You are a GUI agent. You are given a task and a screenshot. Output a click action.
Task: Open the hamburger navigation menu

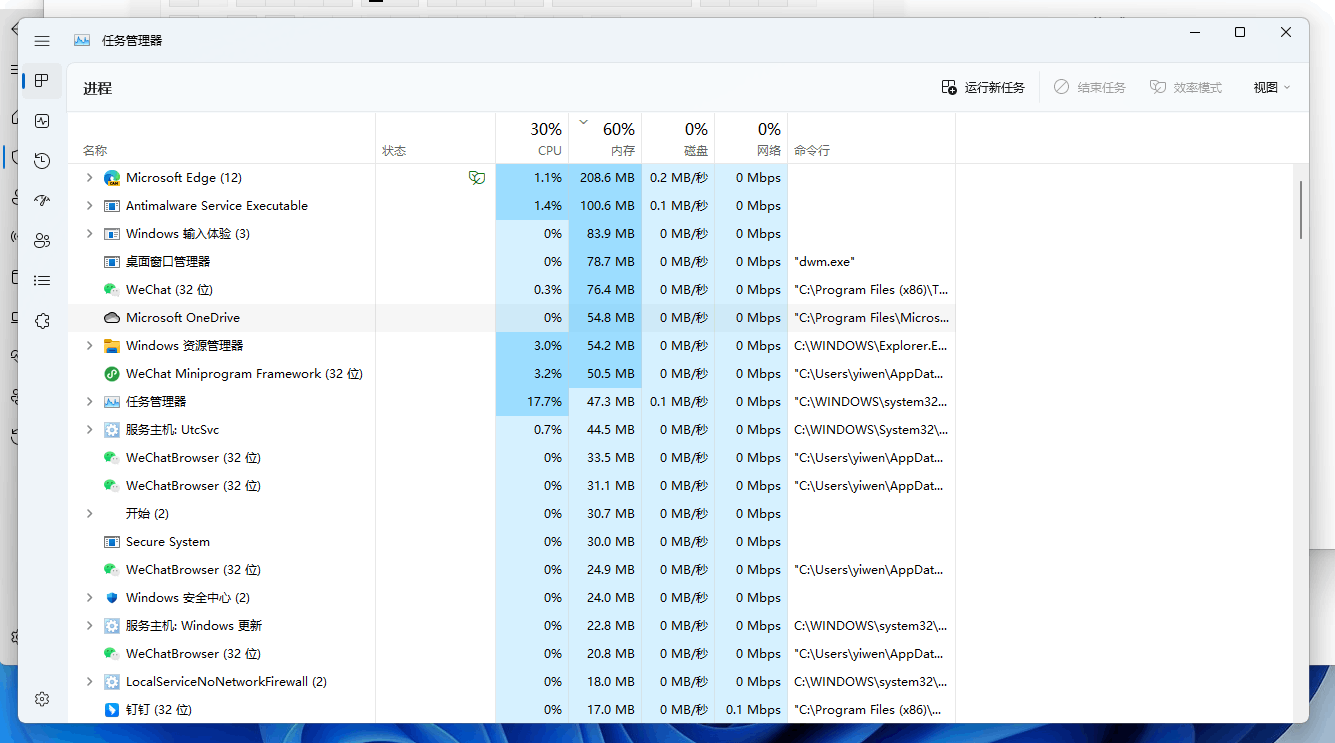[x=42, y=41]
